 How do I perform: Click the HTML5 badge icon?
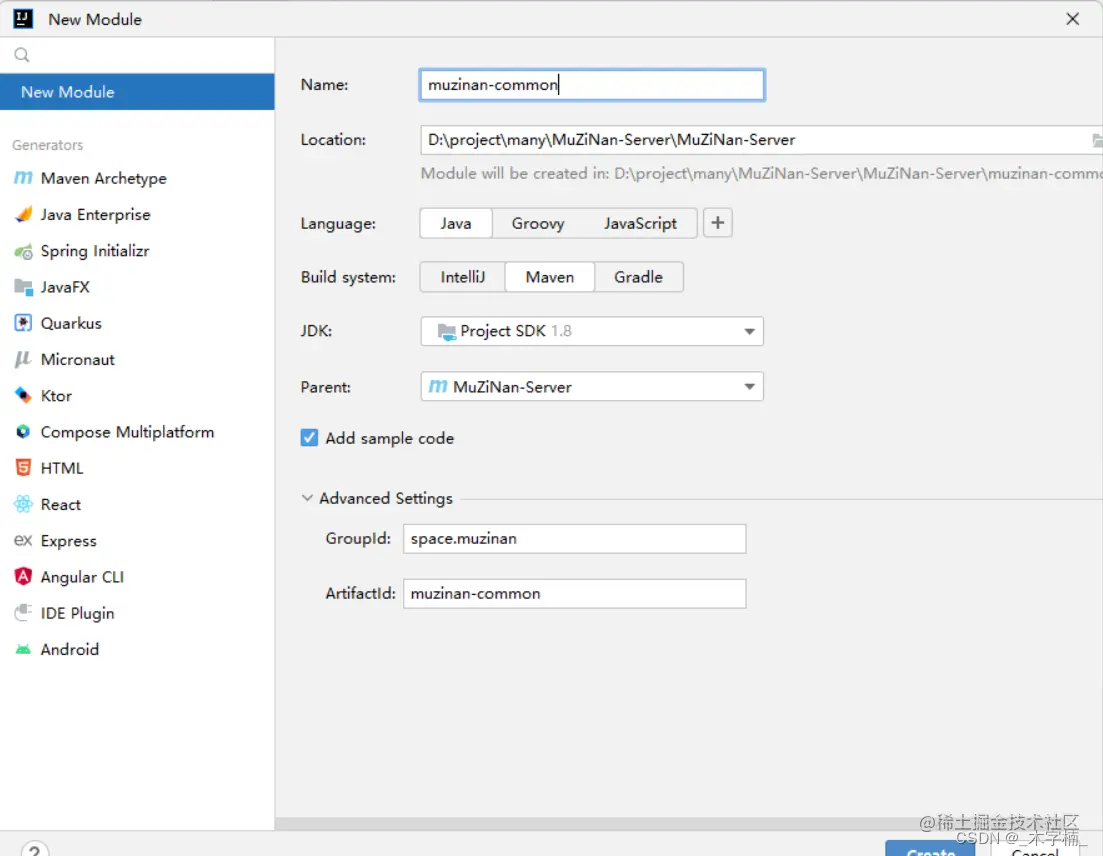[23, 468]
